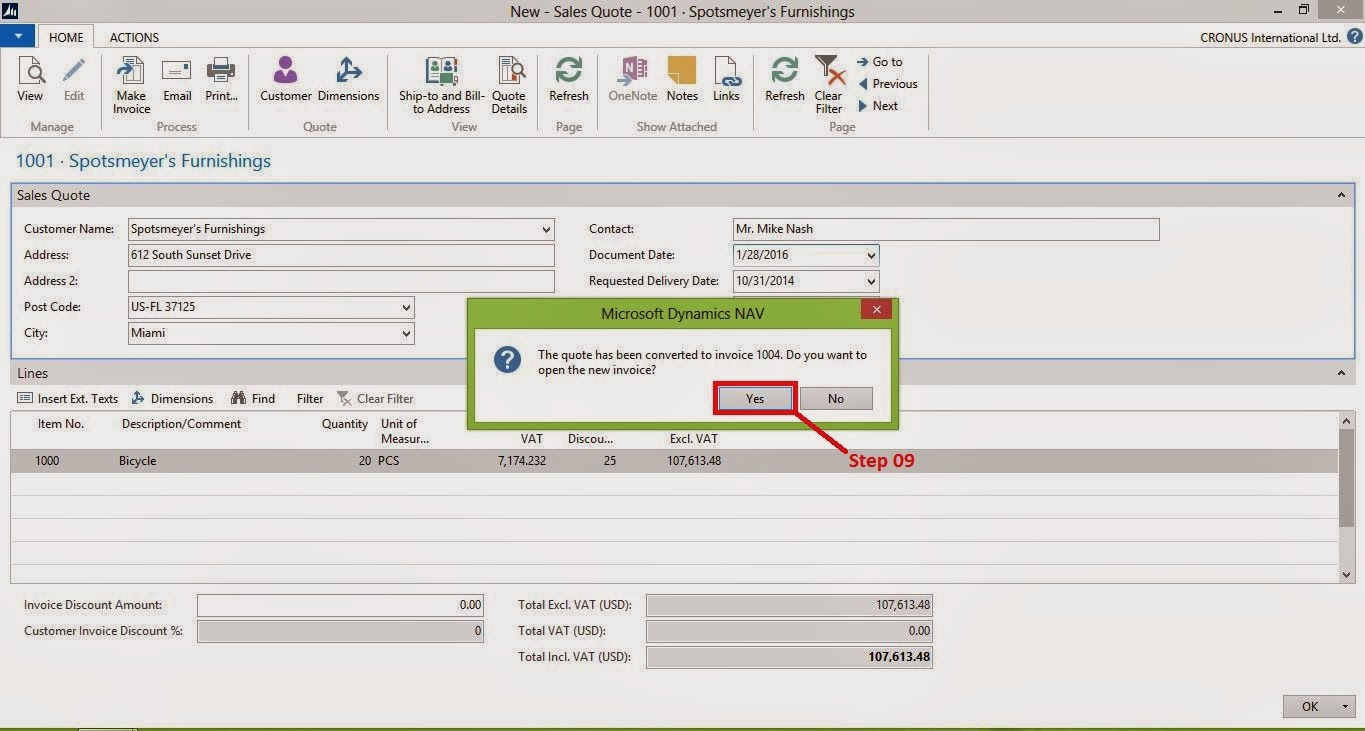Collapse the Lines FastTab
The height and width of the screenshot is (731, 1365).
point(1342,373)
